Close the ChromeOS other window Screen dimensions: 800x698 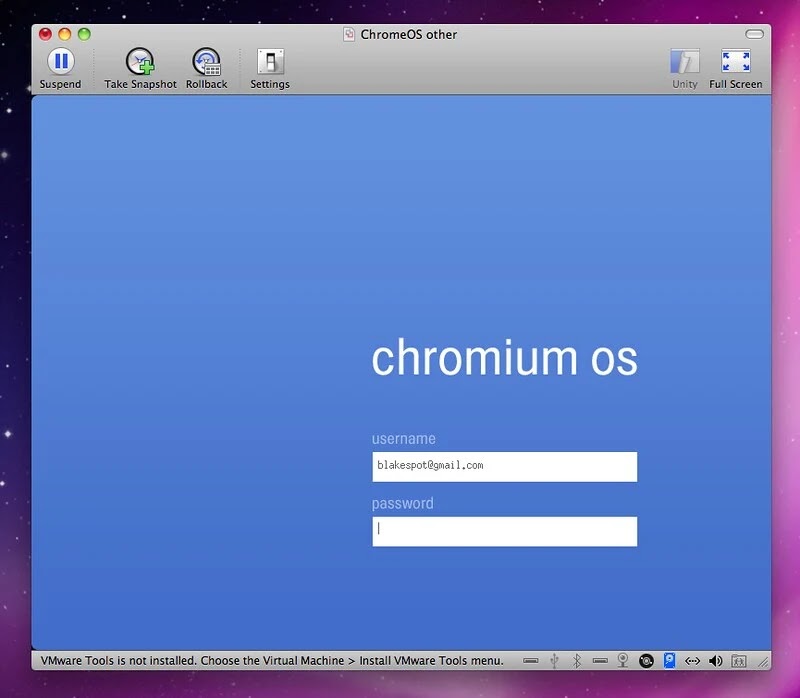point(45,34)
